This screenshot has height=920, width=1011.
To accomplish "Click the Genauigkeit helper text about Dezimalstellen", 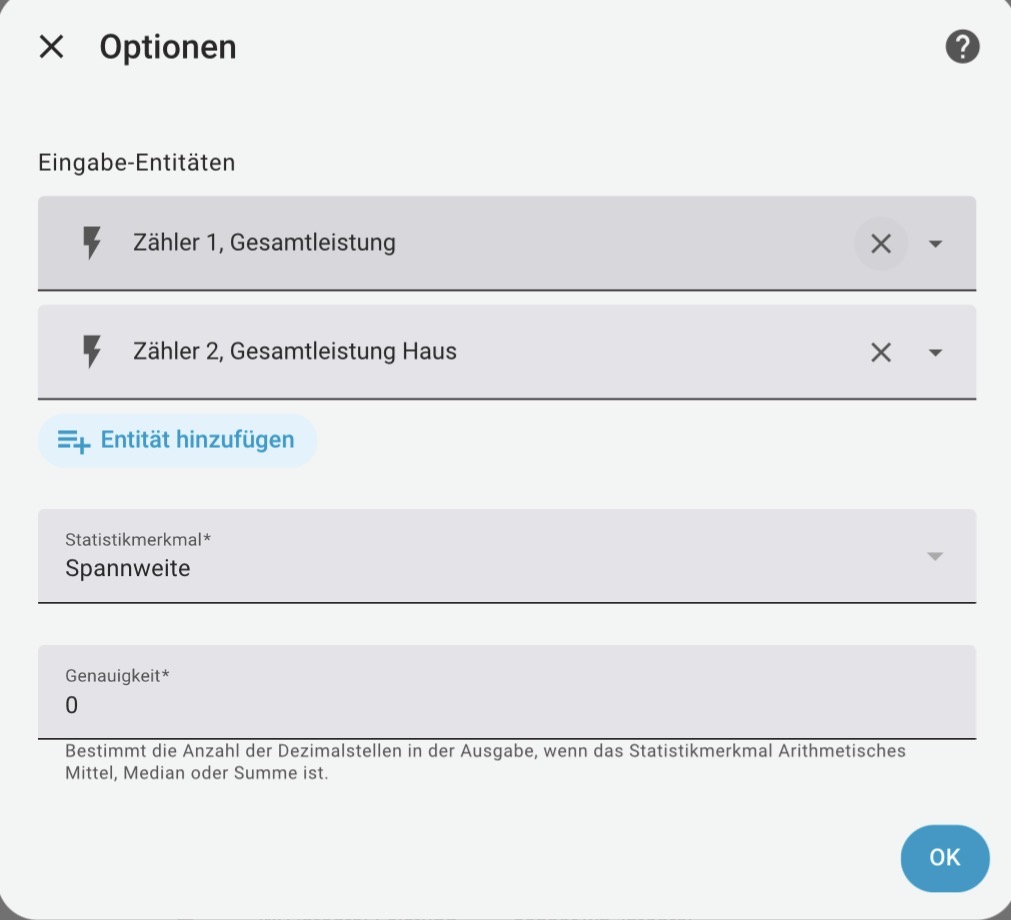I will pos(486,762).
